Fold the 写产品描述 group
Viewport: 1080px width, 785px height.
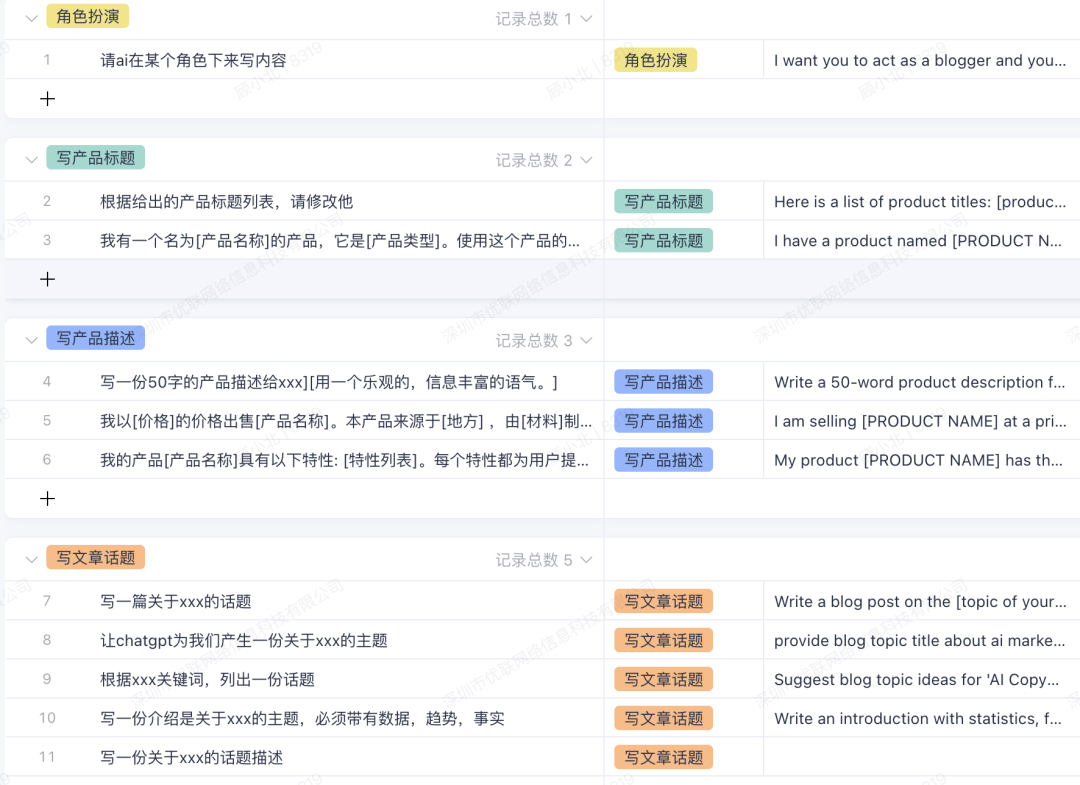point(30,340)
